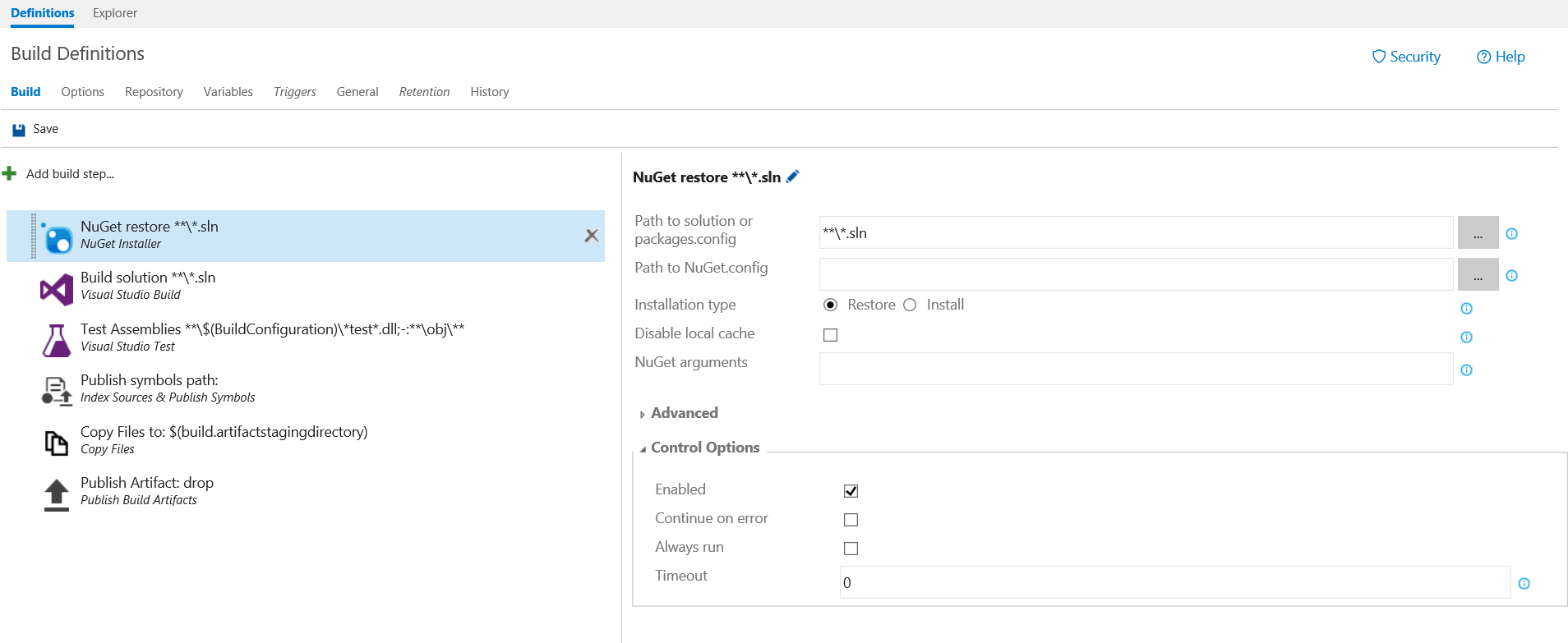Click the Path to NuGet.config input field

(x=1136, y=274)
